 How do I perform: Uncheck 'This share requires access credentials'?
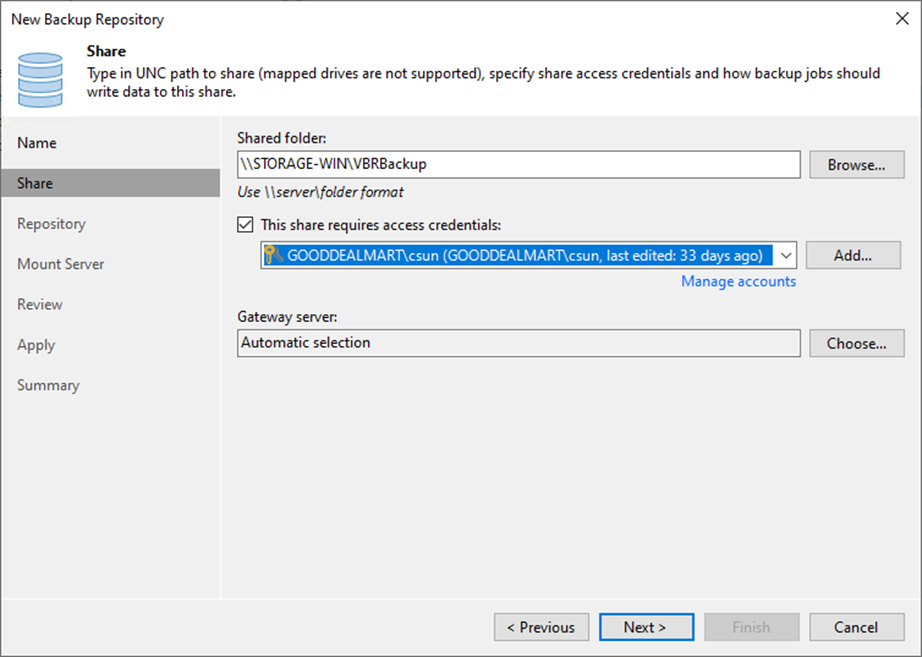[x=245, y=224]
